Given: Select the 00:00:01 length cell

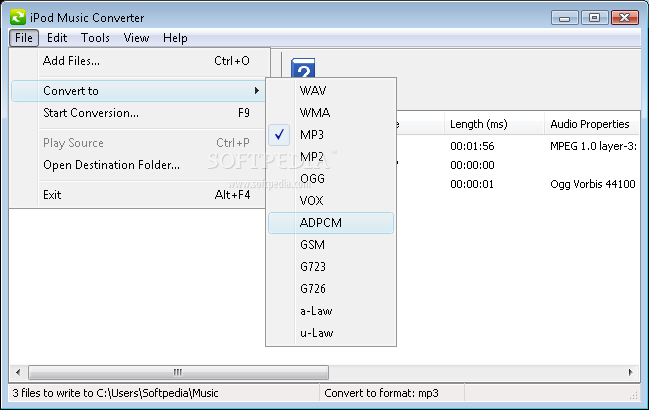Looking at the screenshot, I should click(472, 184).
